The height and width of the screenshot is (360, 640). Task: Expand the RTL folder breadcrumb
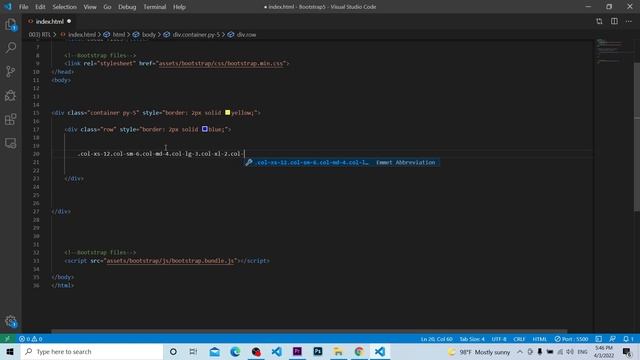(x=40, y=35)
